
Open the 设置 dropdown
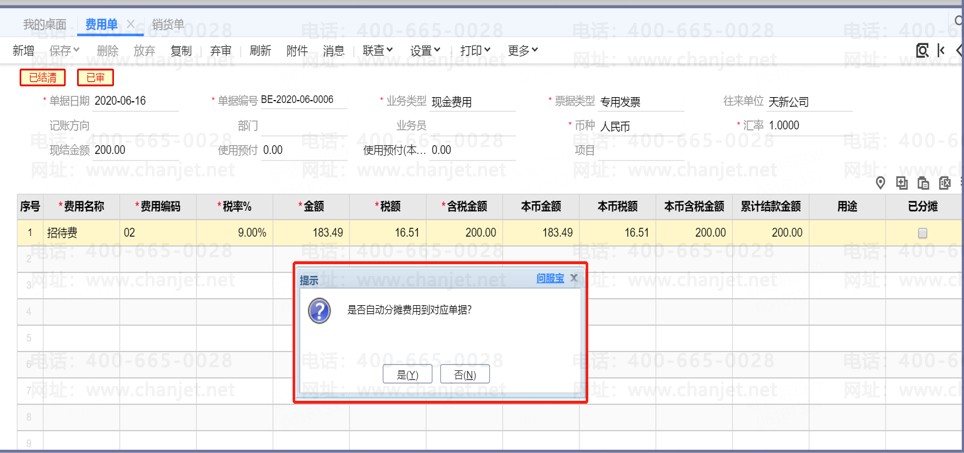(x=425, y=50)
